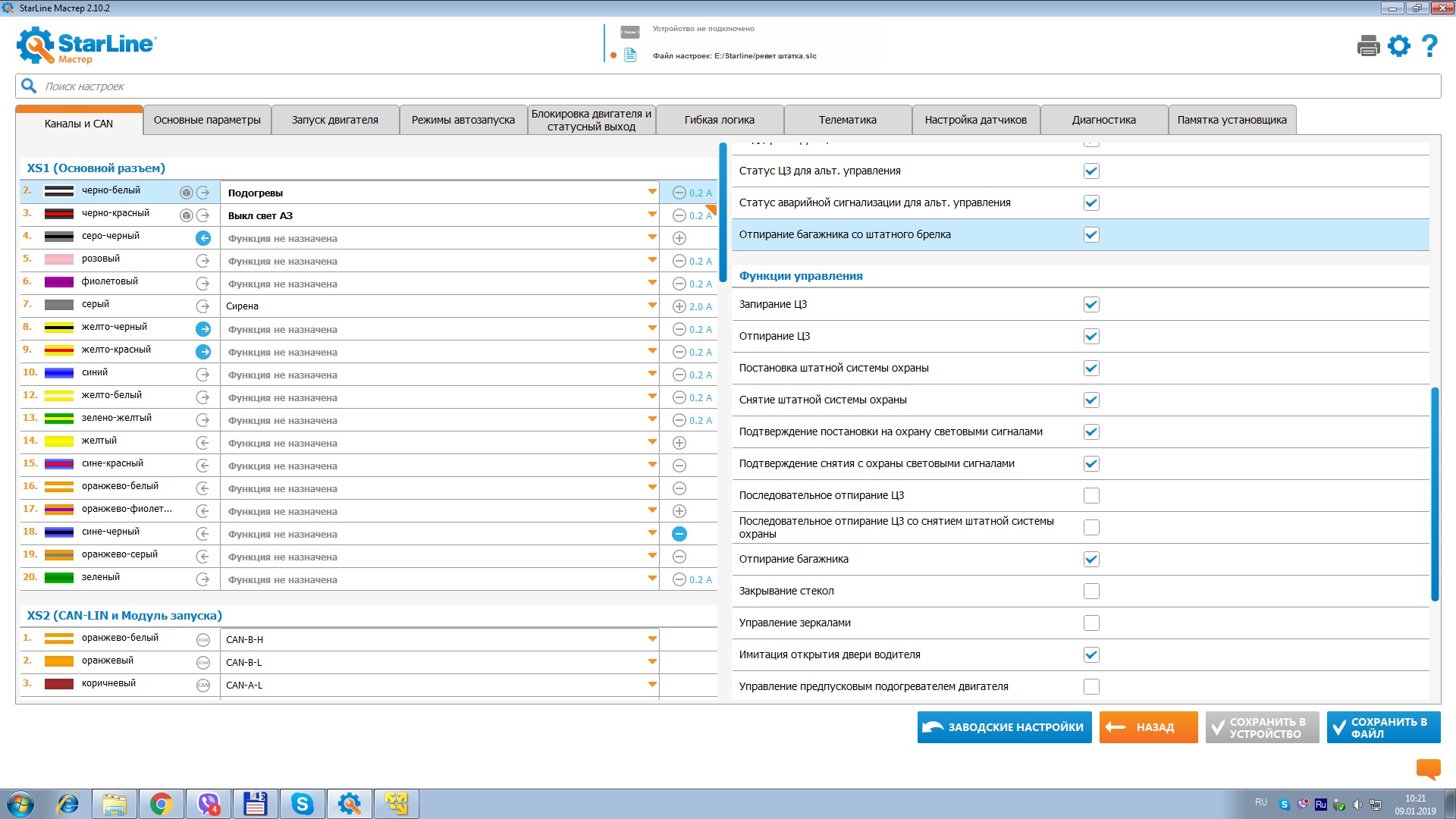
Task: Click blue output arrow icon for желто-черный wire
Action: pyautogui.click(x=203, y=329)
